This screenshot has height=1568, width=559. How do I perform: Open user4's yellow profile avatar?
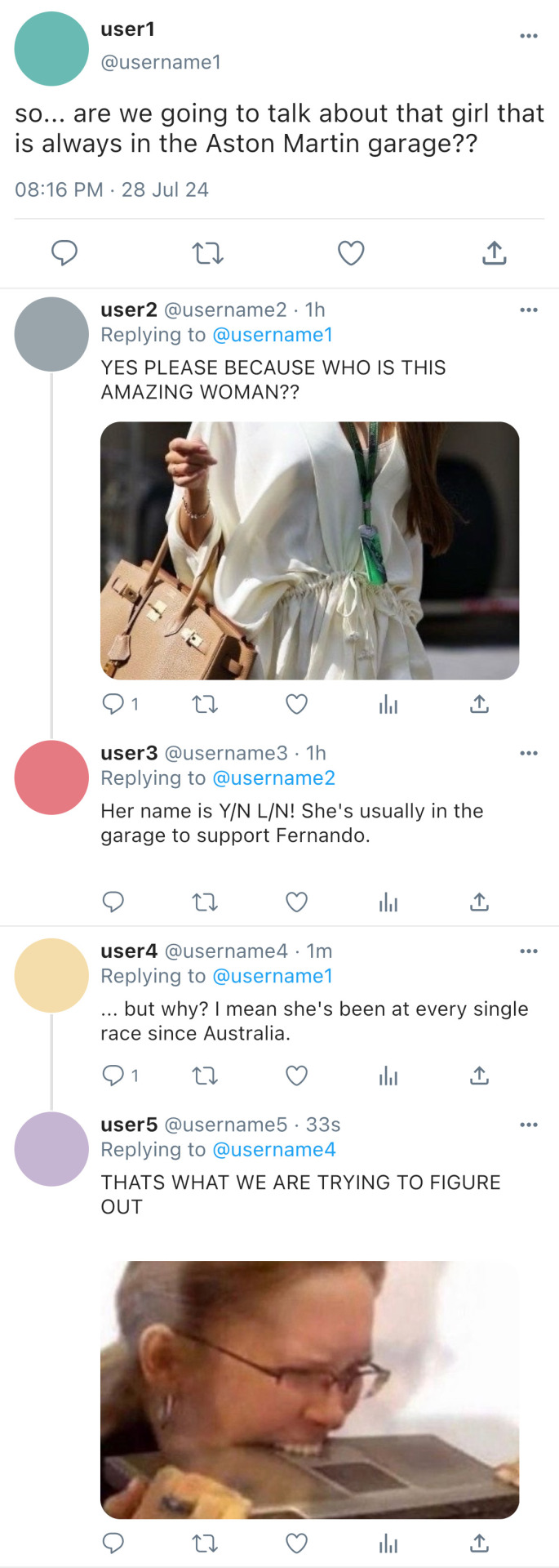point(51,975)
